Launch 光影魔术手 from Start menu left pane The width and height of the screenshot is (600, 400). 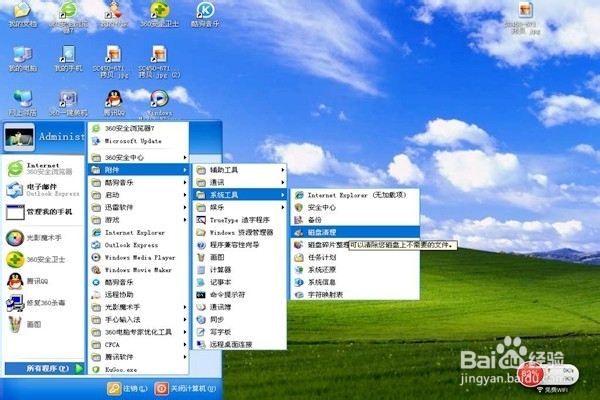click(x=44, y=238)
